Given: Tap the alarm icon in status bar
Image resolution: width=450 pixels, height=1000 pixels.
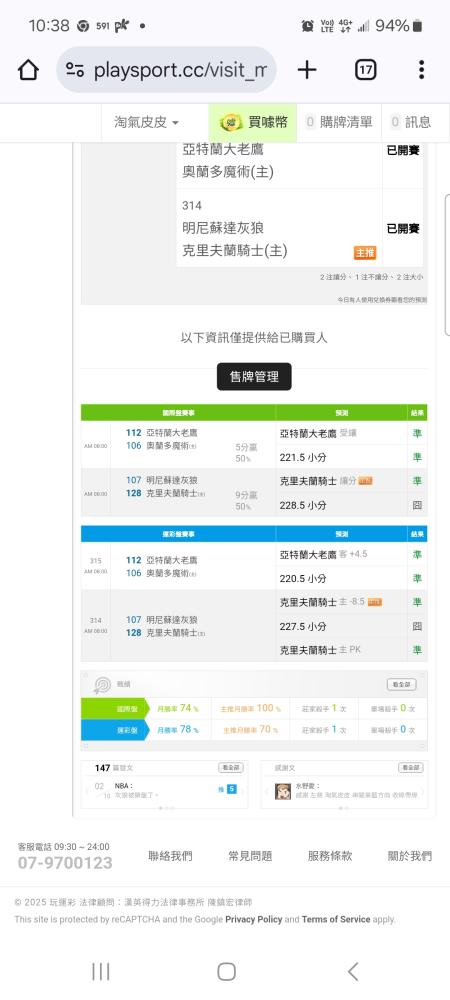Looking at the screenshot, I should (307, 26).
